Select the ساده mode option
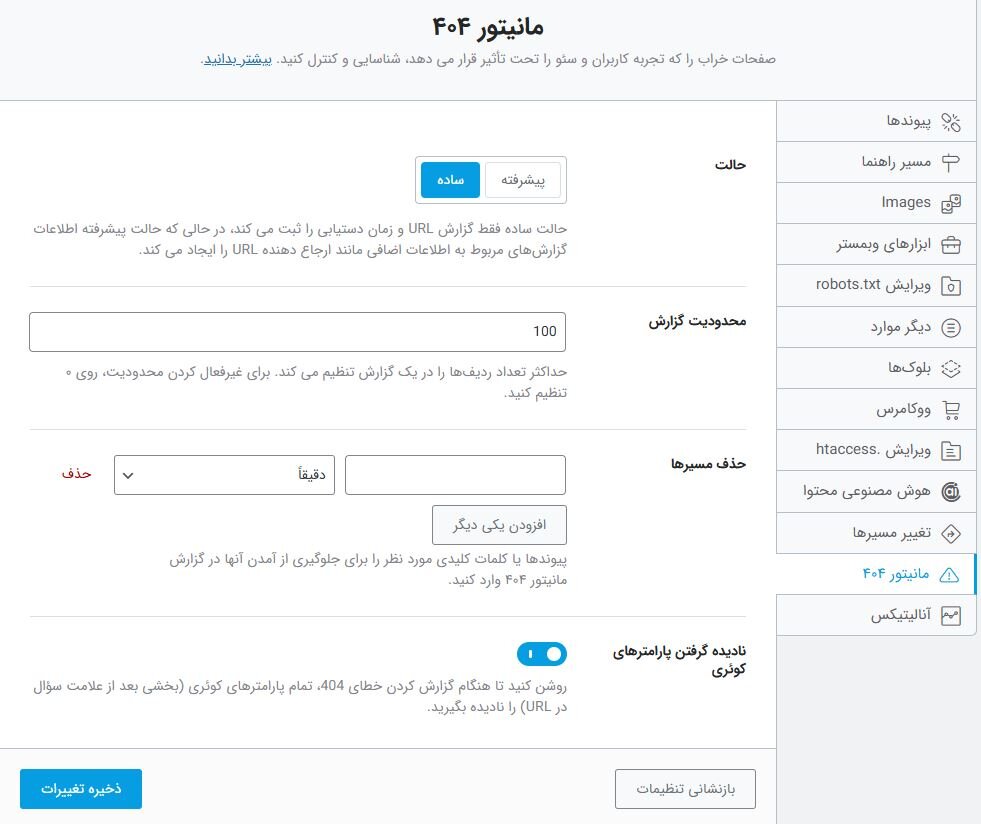 [449, 180]
